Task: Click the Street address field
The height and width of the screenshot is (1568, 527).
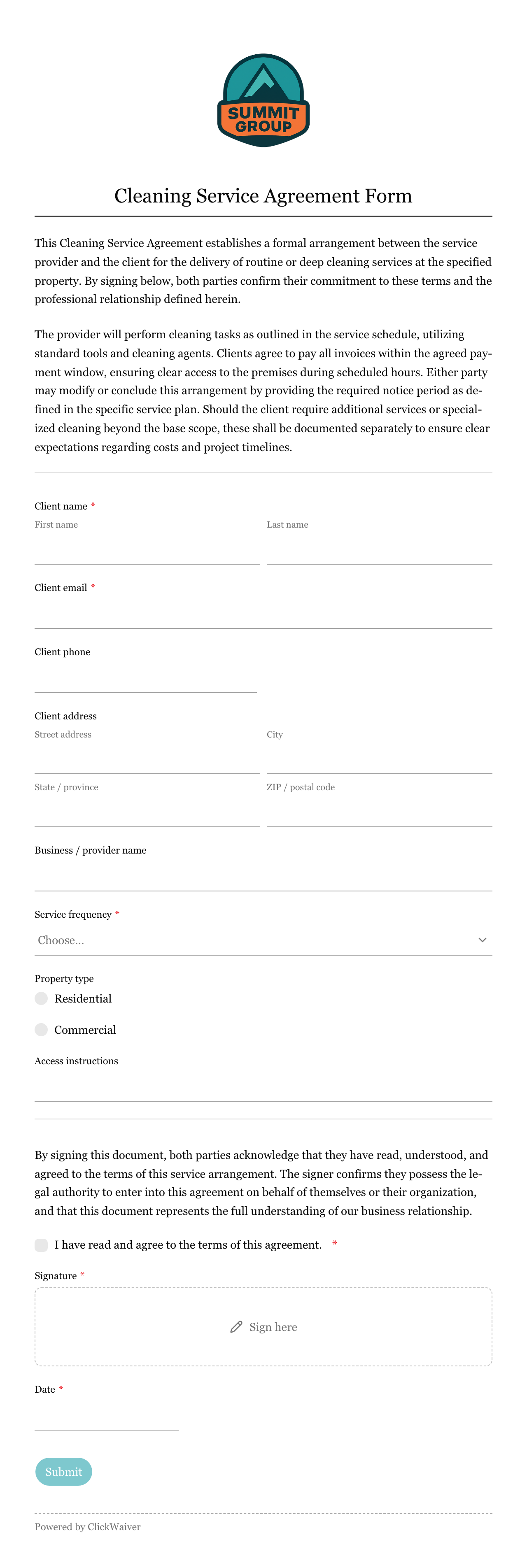Action: [x=147, y=758]
